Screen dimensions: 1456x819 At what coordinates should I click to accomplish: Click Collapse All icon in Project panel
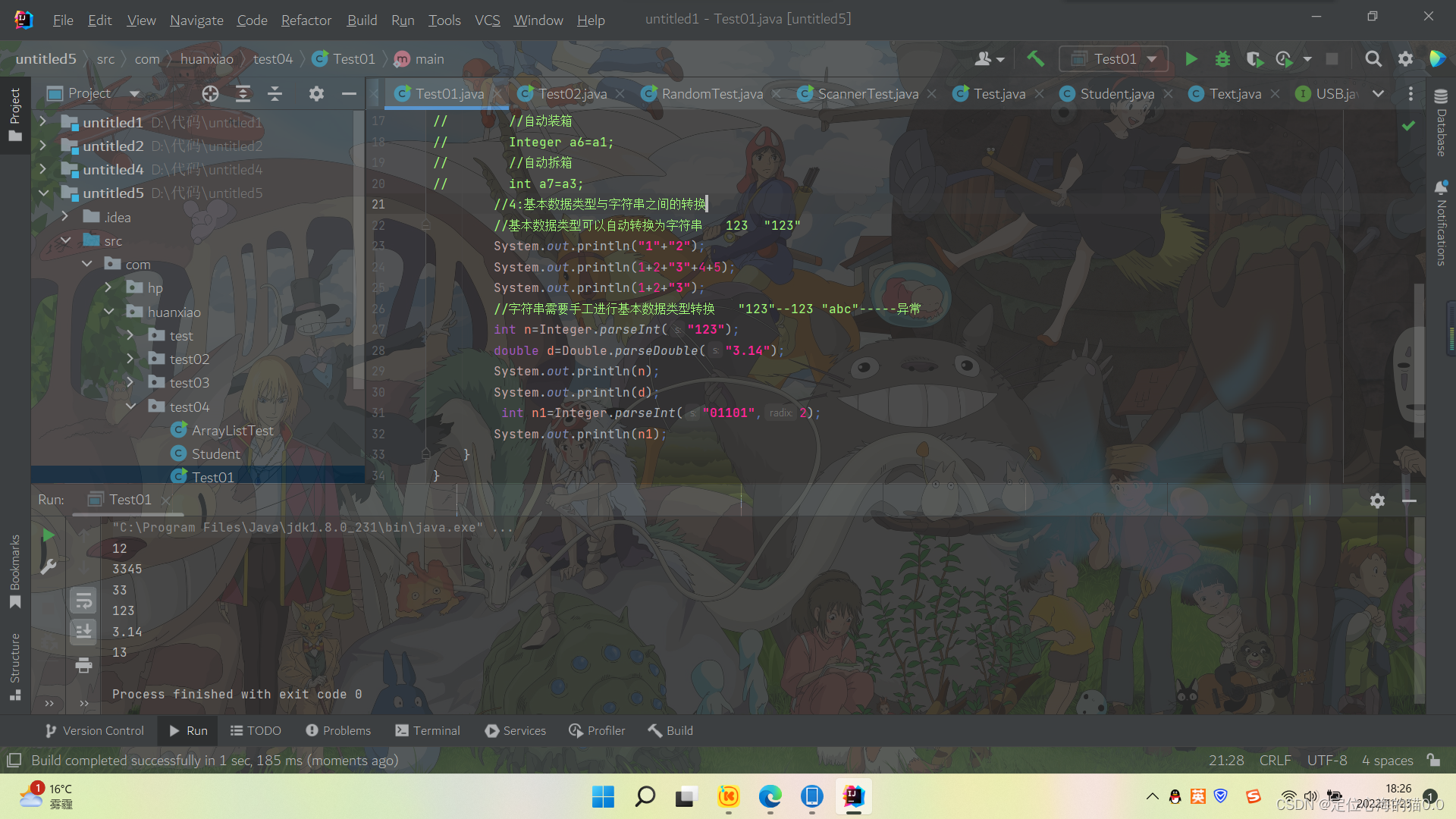tap(275, 93)
